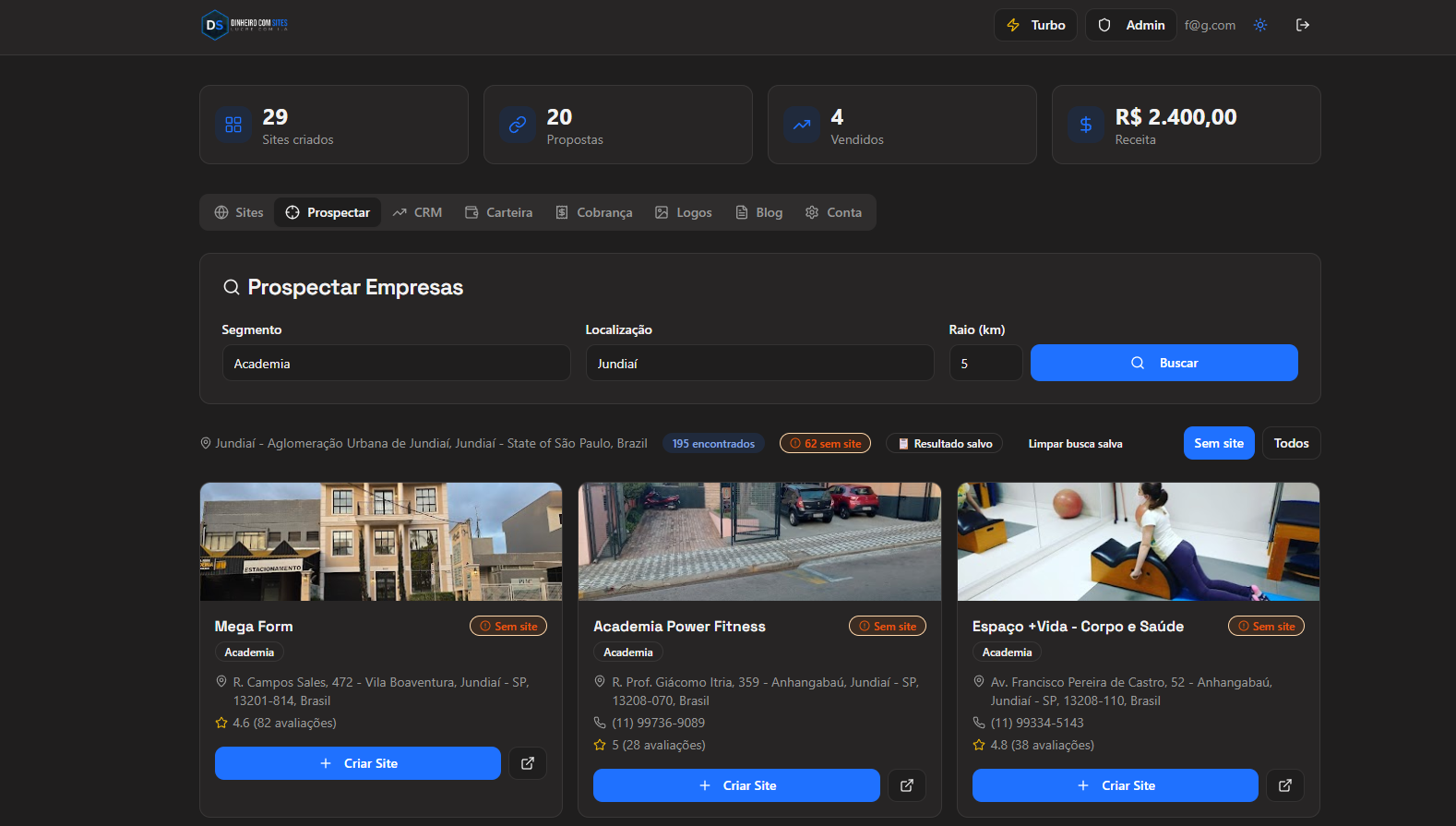
Task: Click Criar Site for Academia Power Fitness
Action: coord(736,785)
